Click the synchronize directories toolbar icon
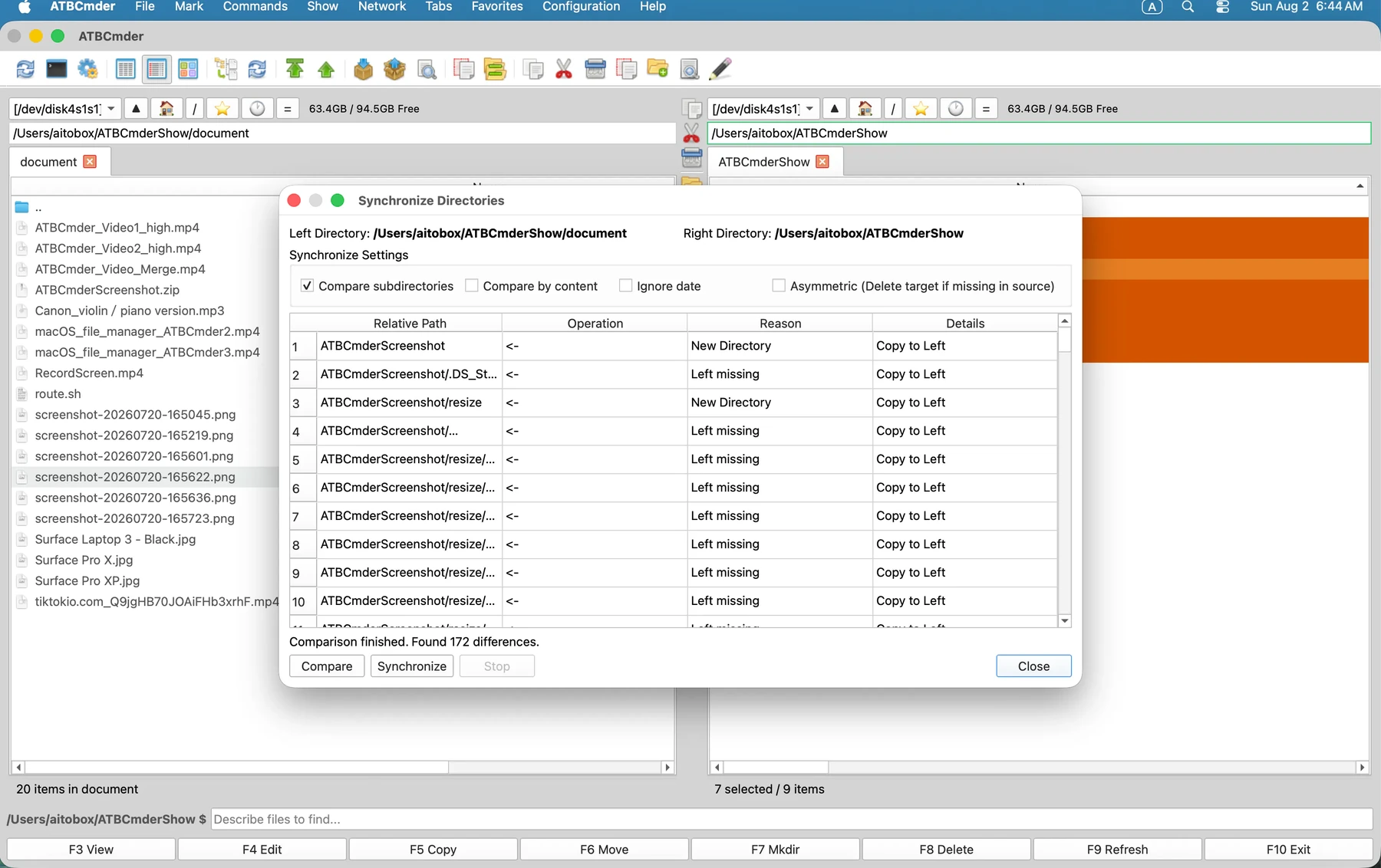 click(x=257, y=69)
